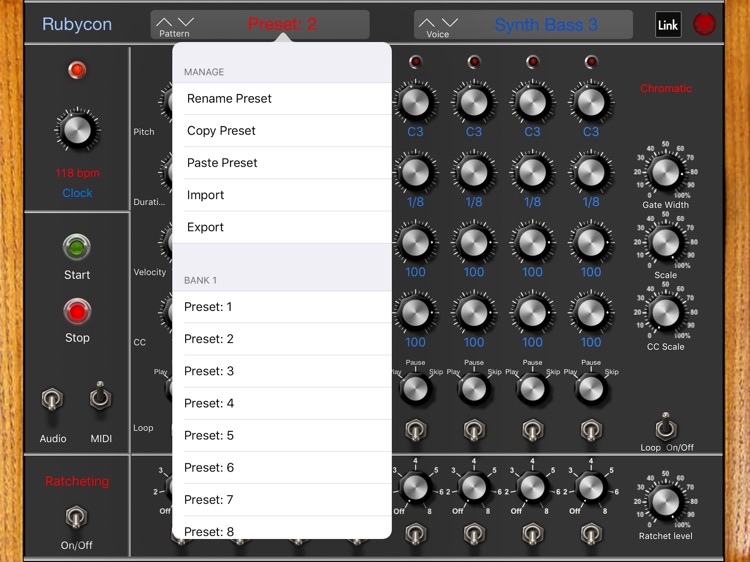Load Preset: 7 from Bank 1
Image resolution: width=750 pixels, height=562 pixels.
coord(282,499)
